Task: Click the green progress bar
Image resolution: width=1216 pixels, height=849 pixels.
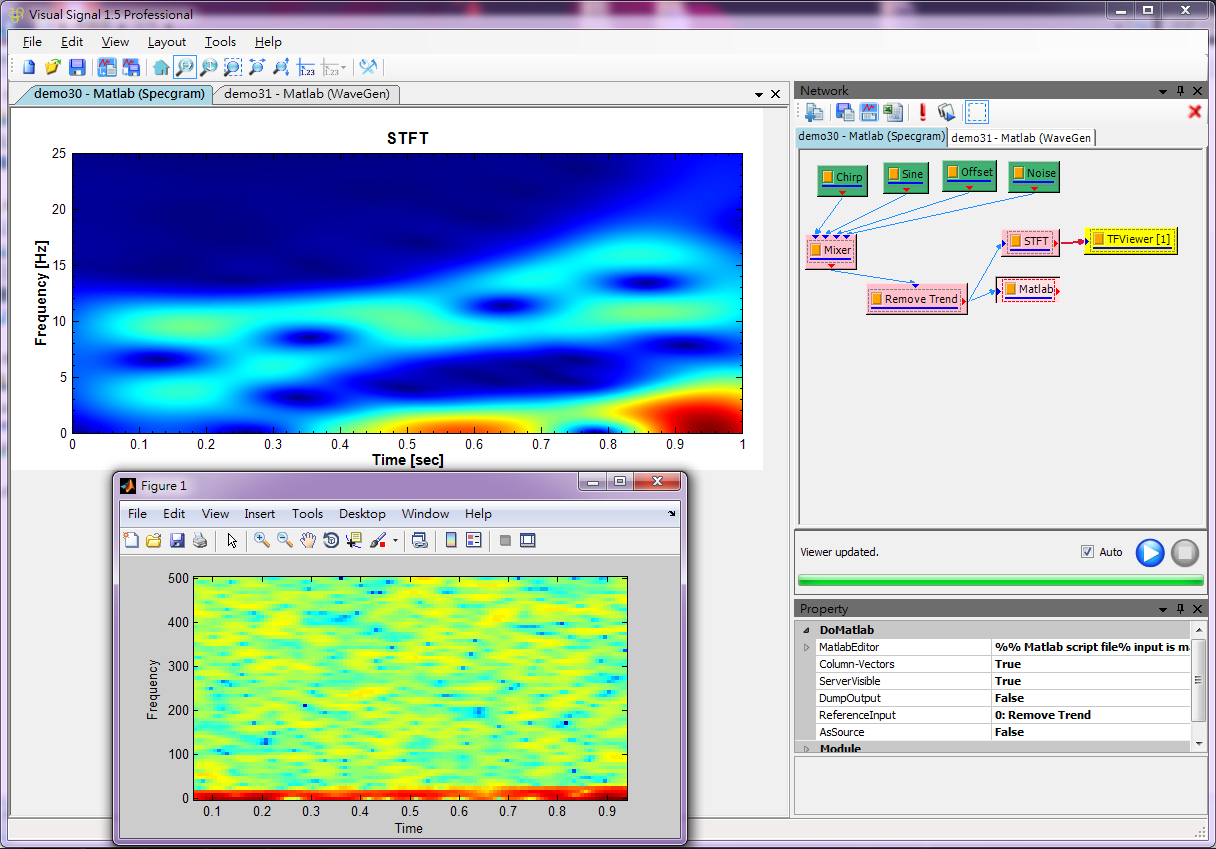Action: [1001, 580]
